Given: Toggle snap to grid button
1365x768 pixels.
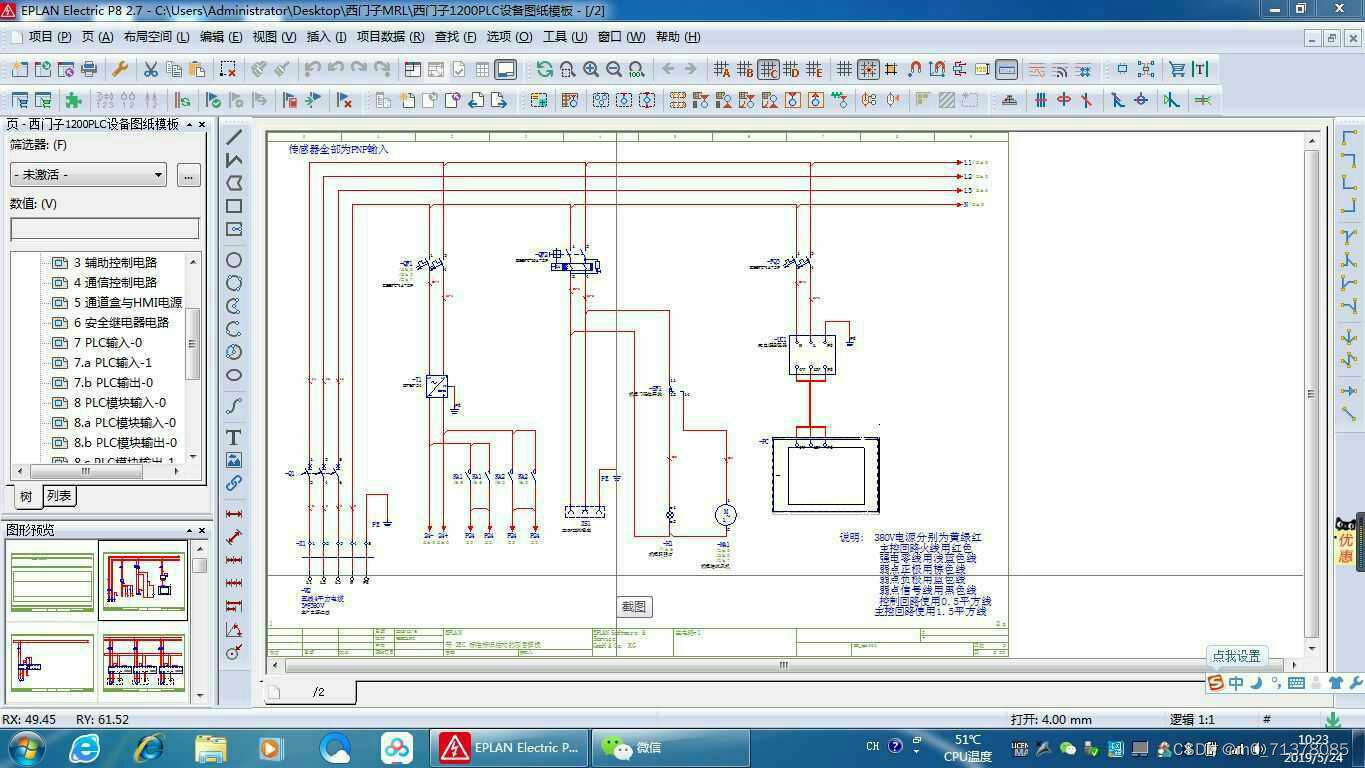Looking at the screenshot, I should coord(868,69).
